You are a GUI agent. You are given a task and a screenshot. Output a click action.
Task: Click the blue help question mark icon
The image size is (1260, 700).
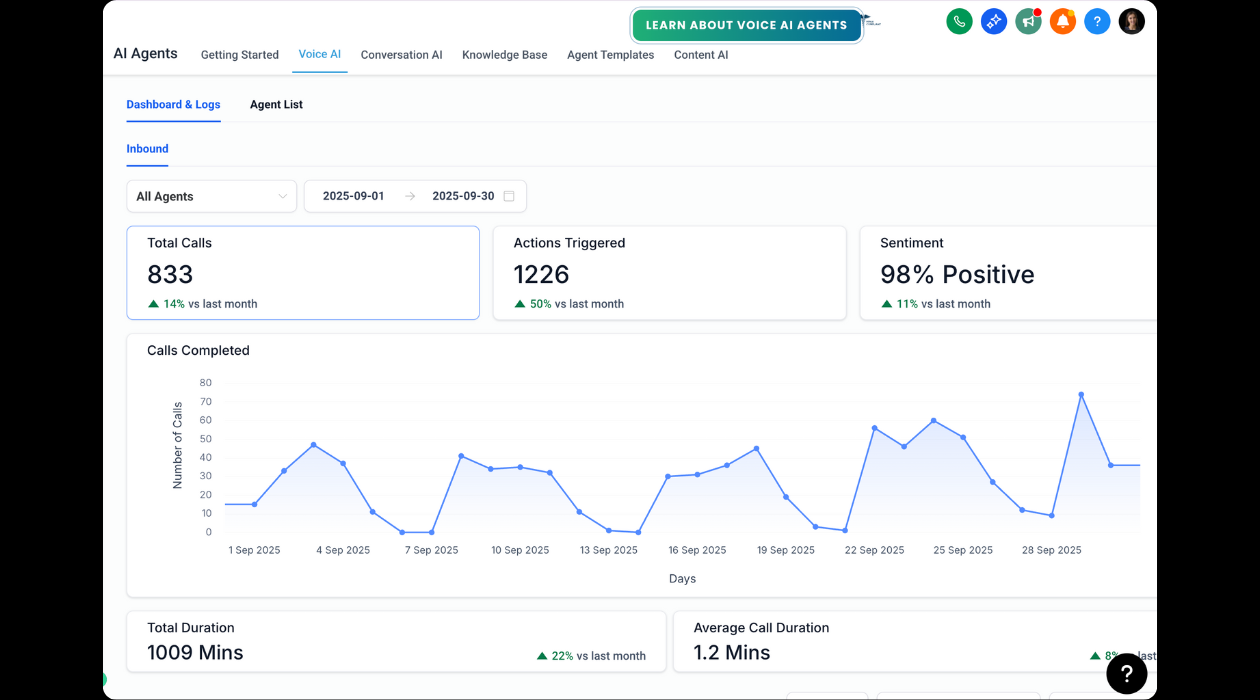coord(1097,22)
